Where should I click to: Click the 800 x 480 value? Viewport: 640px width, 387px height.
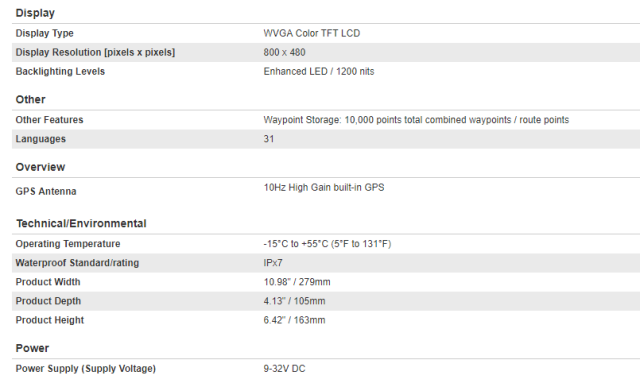[x=284, y=52]
